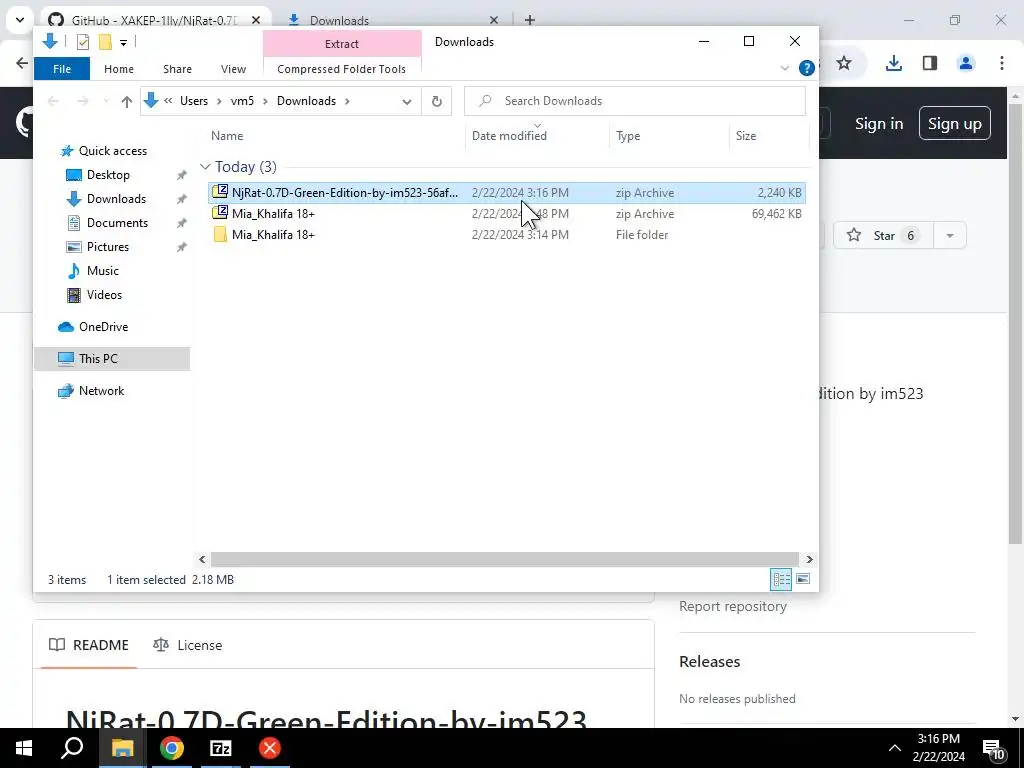The width and height of the screenshot is (1024, 768).
Task: Bookmark the page with Chrome star icon
Action: click(844, 63)
